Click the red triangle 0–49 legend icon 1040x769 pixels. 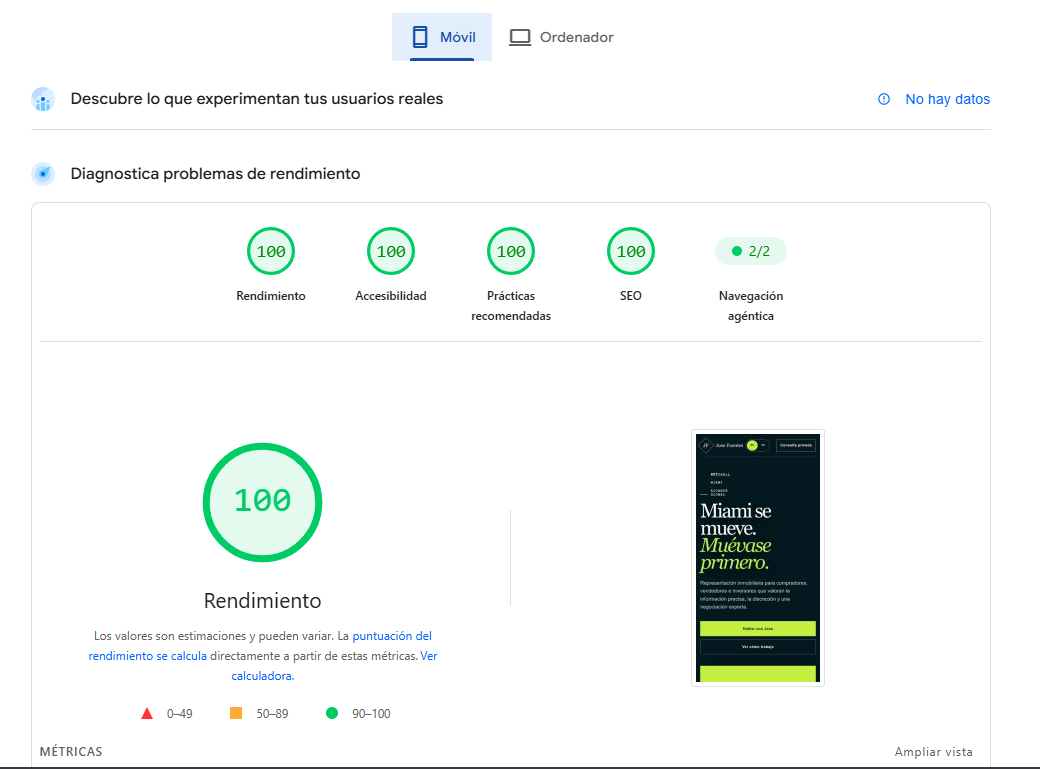147,713
